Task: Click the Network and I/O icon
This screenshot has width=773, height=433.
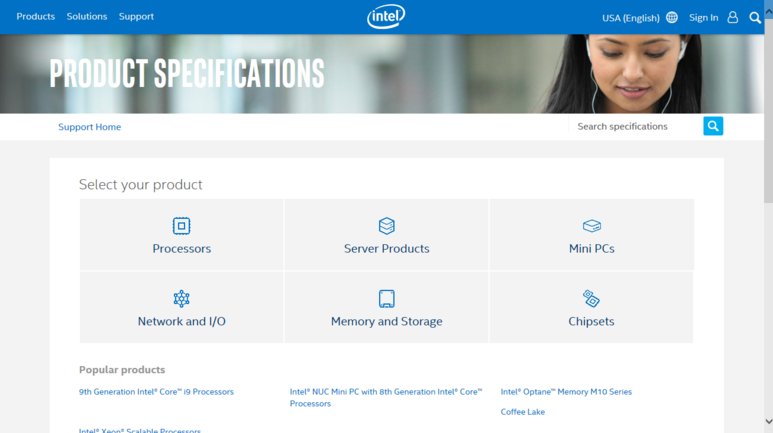Action: (x=181, y=298)
